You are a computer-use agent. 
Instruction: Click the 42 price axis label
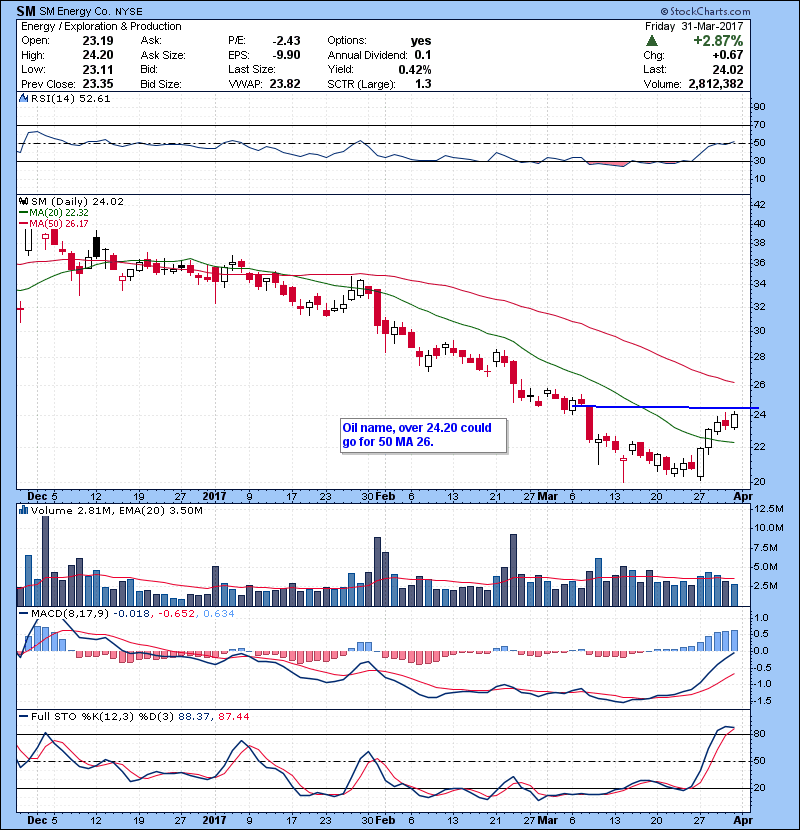[759, 205]
